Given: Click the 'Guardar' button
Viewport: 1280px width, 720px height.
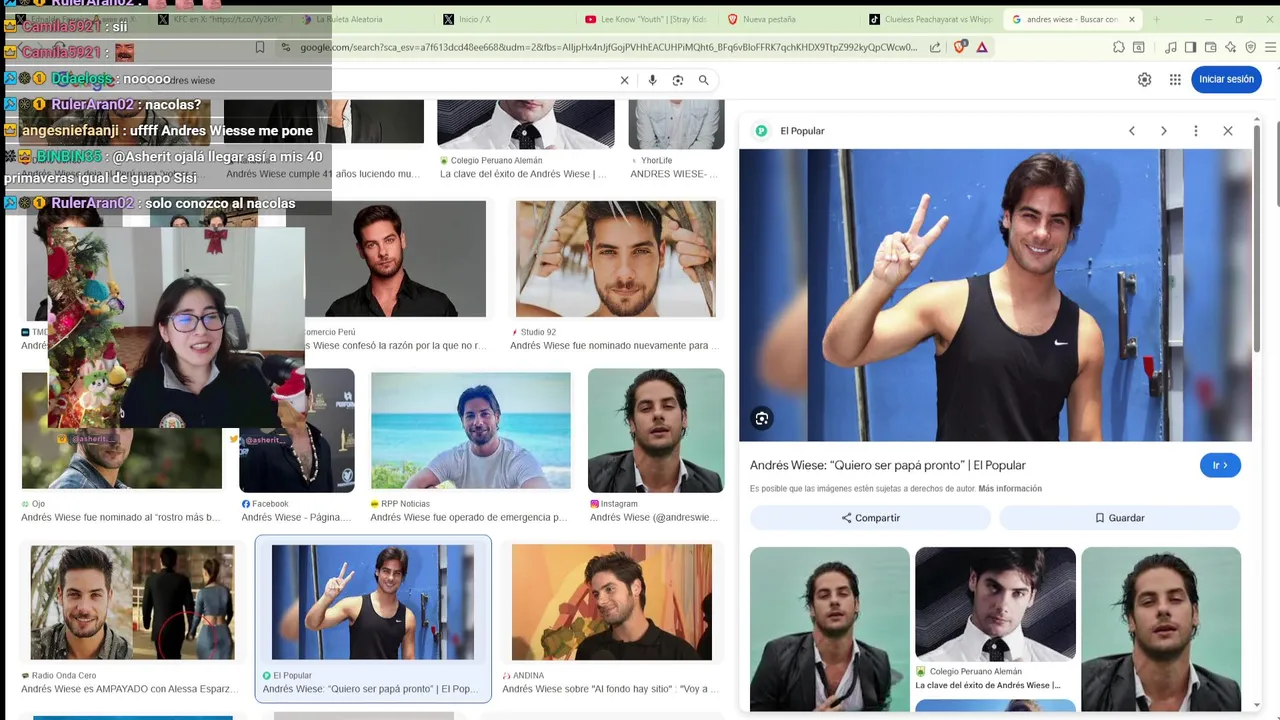Looking at the screenshot, I should pos(1119,518).
